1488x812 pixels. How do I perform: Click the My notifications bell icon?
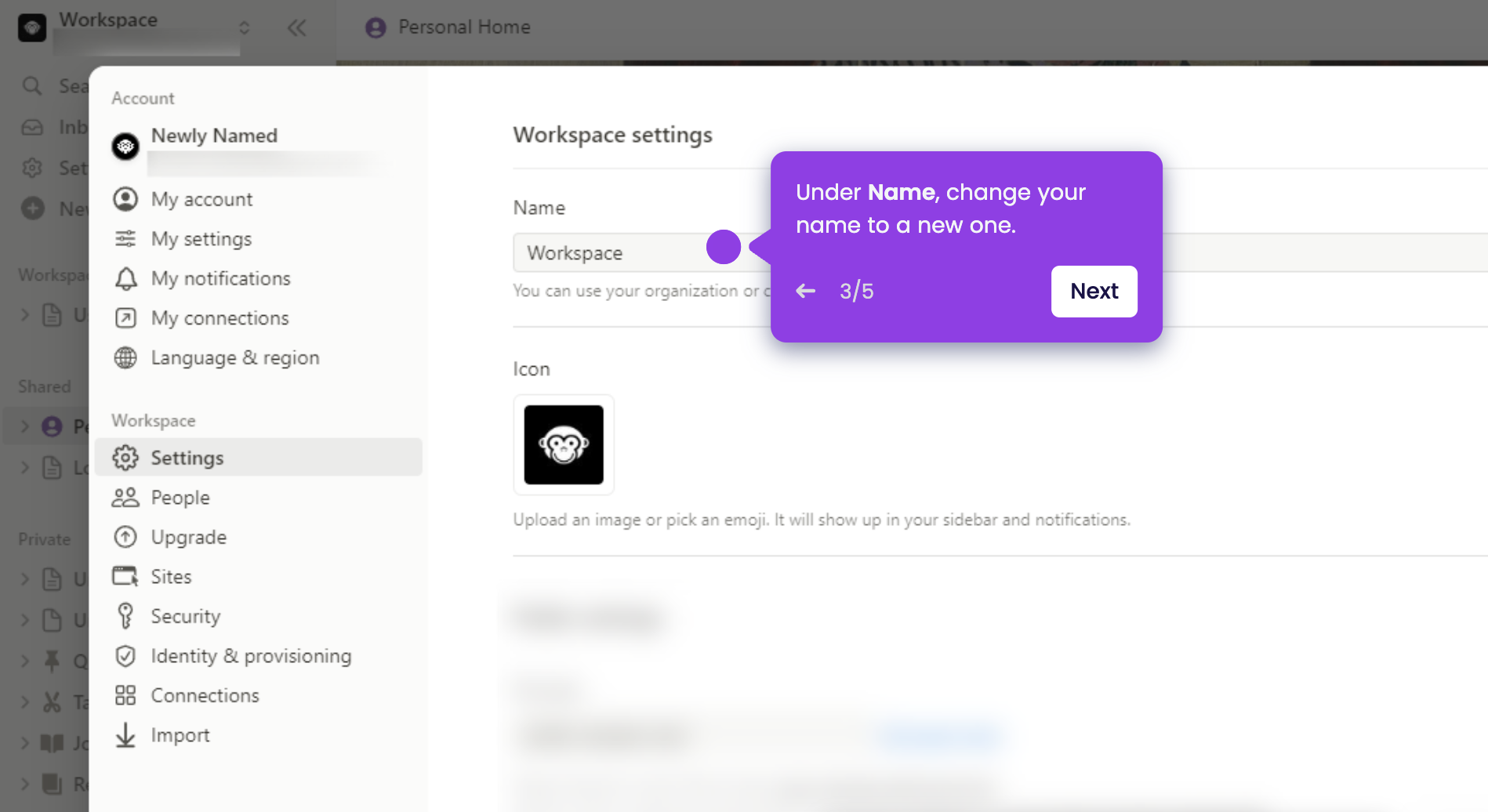125,278
